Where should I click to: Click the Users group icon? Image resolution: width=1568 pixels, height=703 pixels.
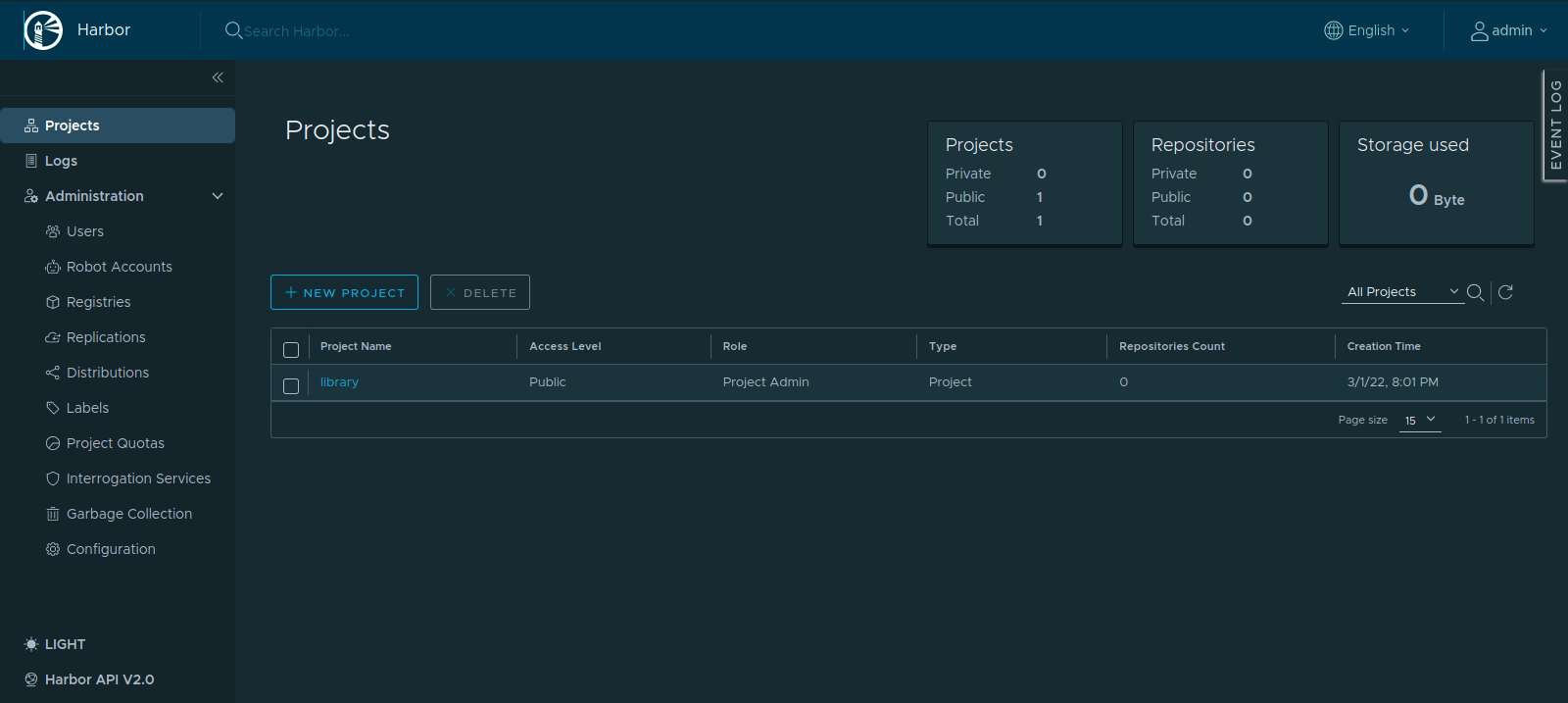pos(53,231)
